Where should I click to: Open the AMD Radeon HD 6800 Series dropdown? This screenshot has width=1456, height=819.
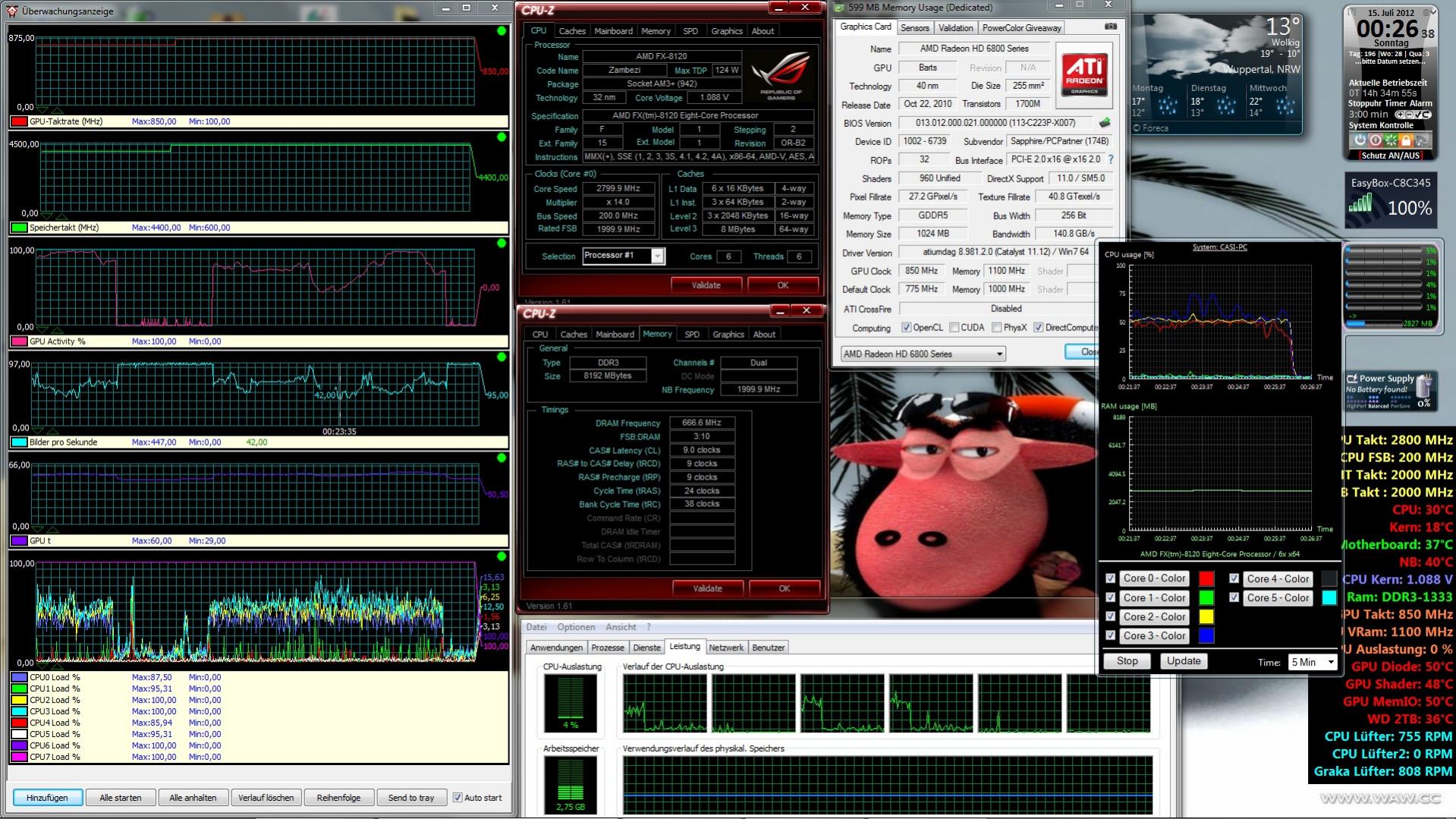(923, 354)
